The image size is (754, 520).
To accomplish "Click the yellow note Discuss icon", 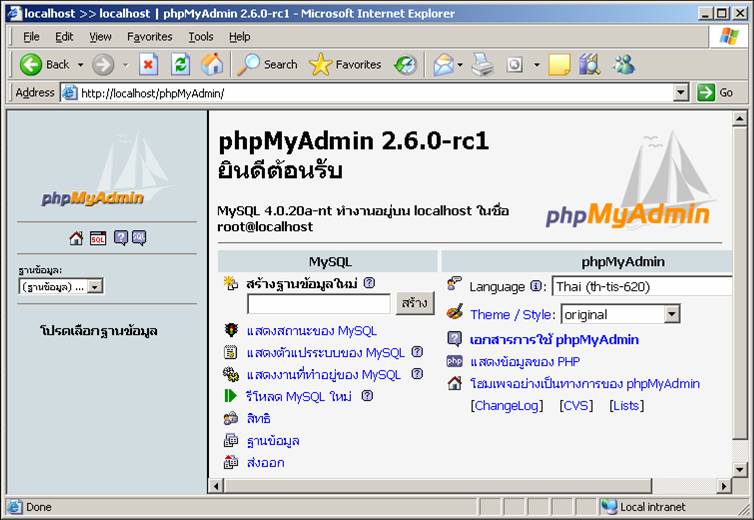I will coord(559,64).
